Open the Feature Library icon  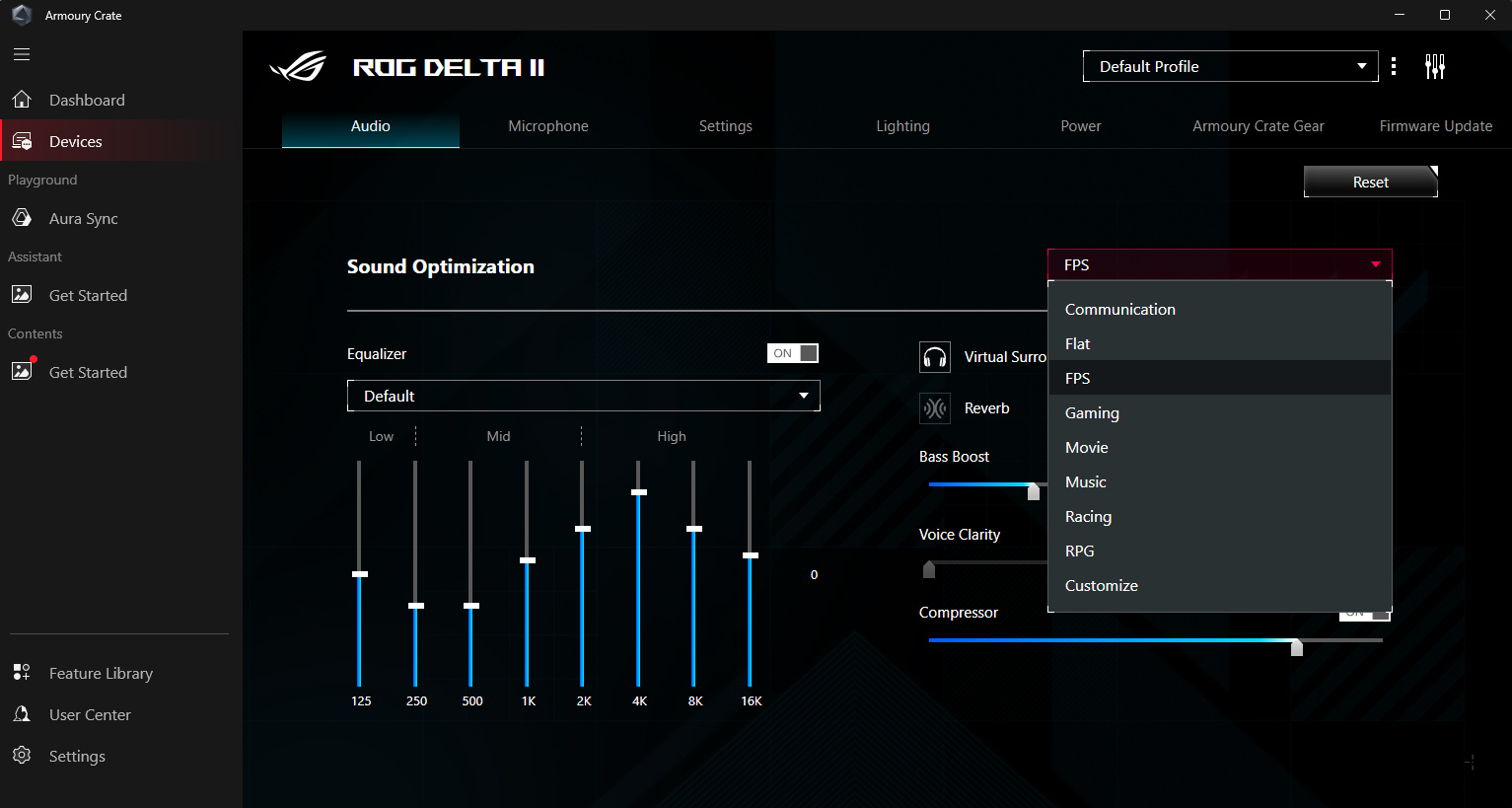coord(22,673)
